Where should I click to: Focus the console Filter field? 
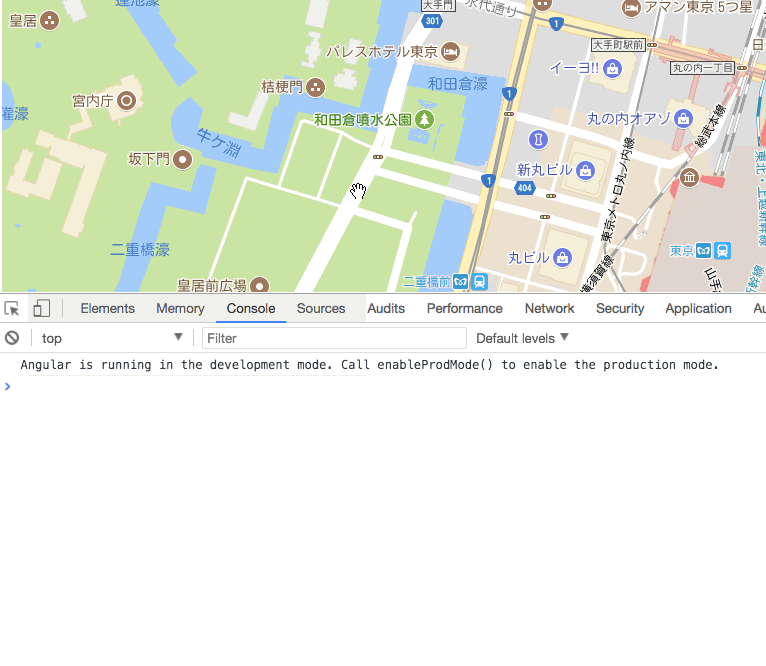[x=334, y=338]
